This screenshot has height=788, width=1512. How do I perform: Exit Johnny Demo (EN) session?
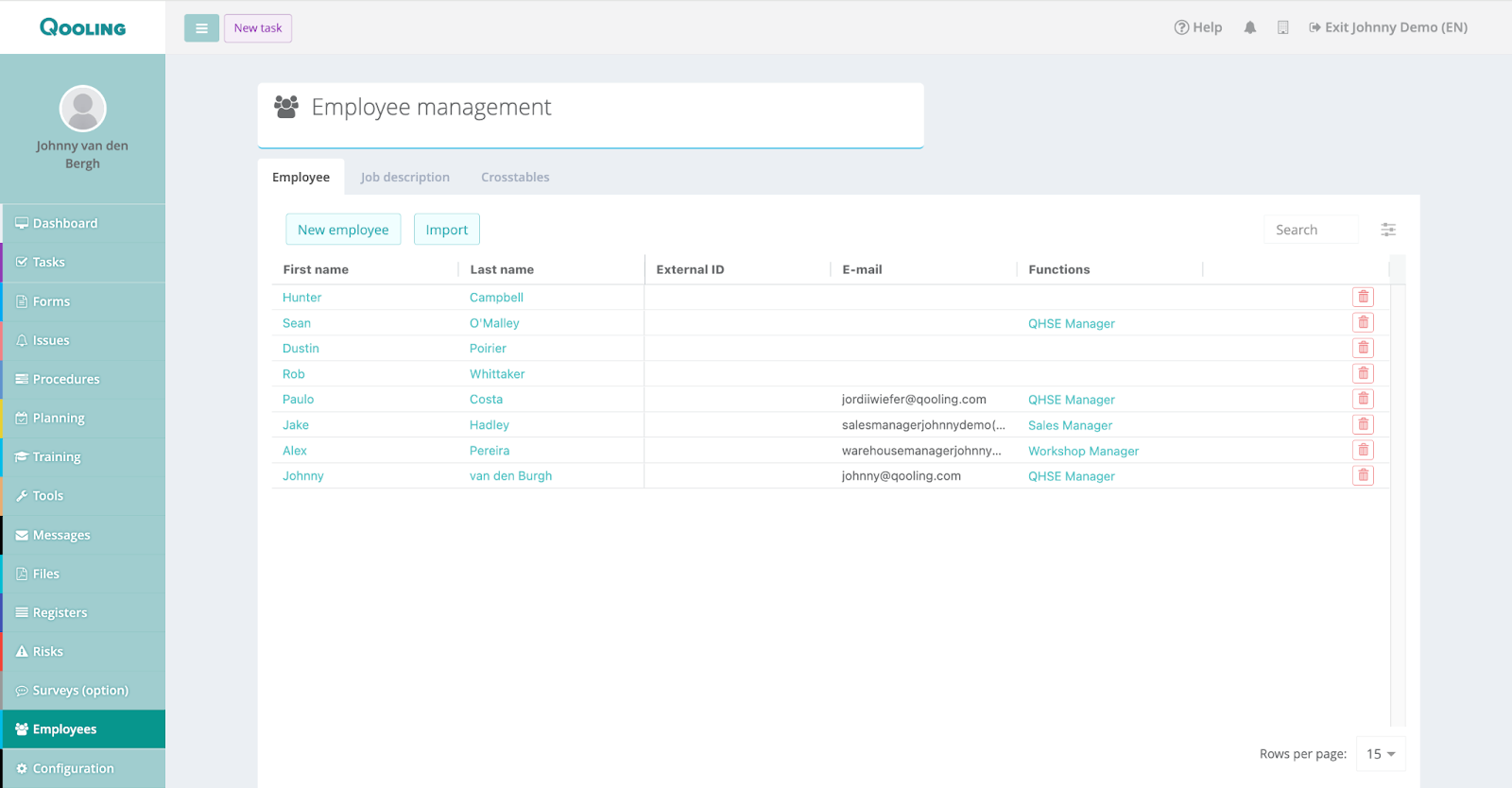pyautogui.click(x=1388, y=27)
